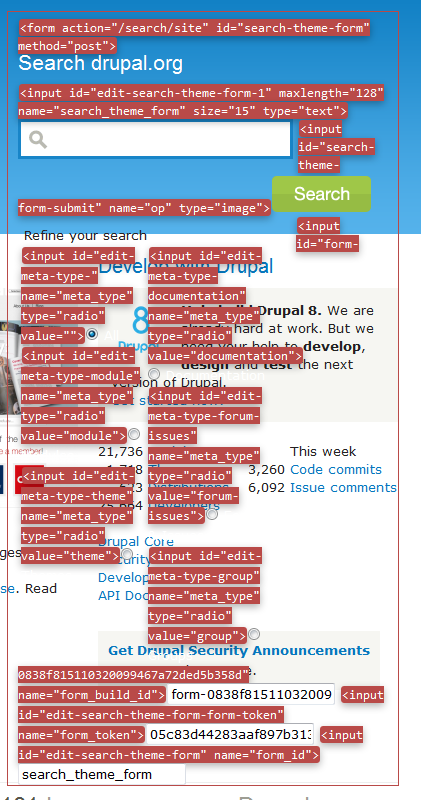Image resolution: width=421 pixels, height=800 pixels.
Task: Click the form_build_id field starting with form-0838f
Action: point(251,694)
